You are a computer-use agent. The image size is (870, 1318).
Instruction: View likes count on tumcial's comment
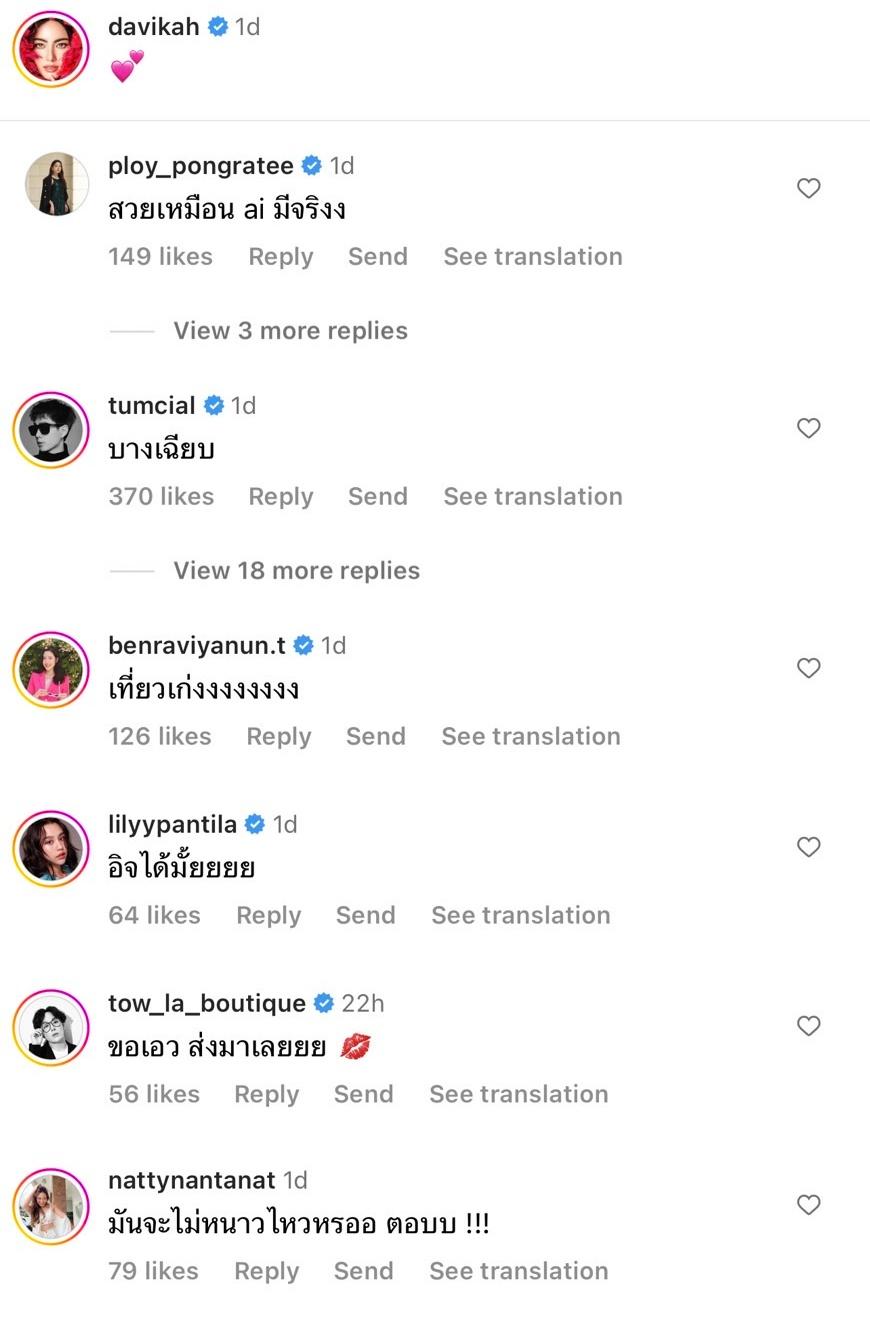pyautogui.click(x=161, y=497)
